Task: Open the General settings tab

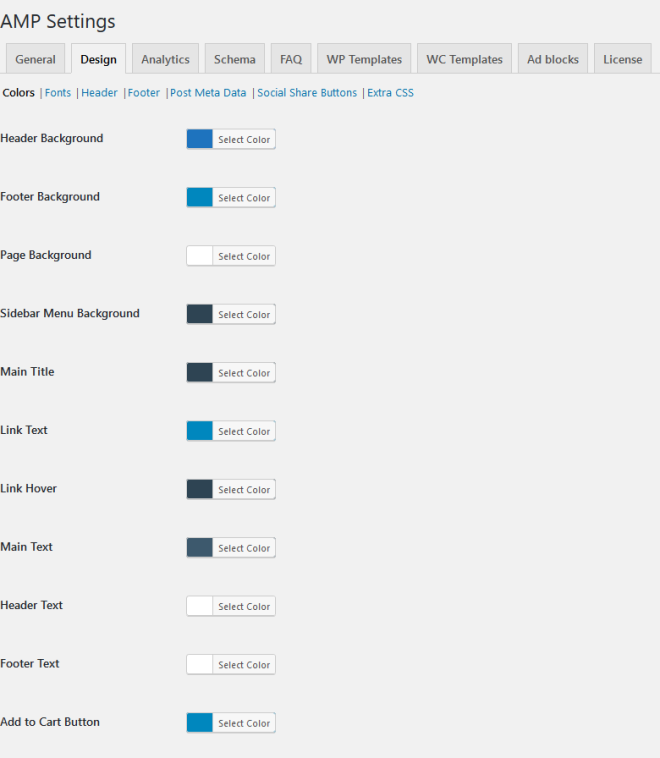Action: (x=35, y=59)
